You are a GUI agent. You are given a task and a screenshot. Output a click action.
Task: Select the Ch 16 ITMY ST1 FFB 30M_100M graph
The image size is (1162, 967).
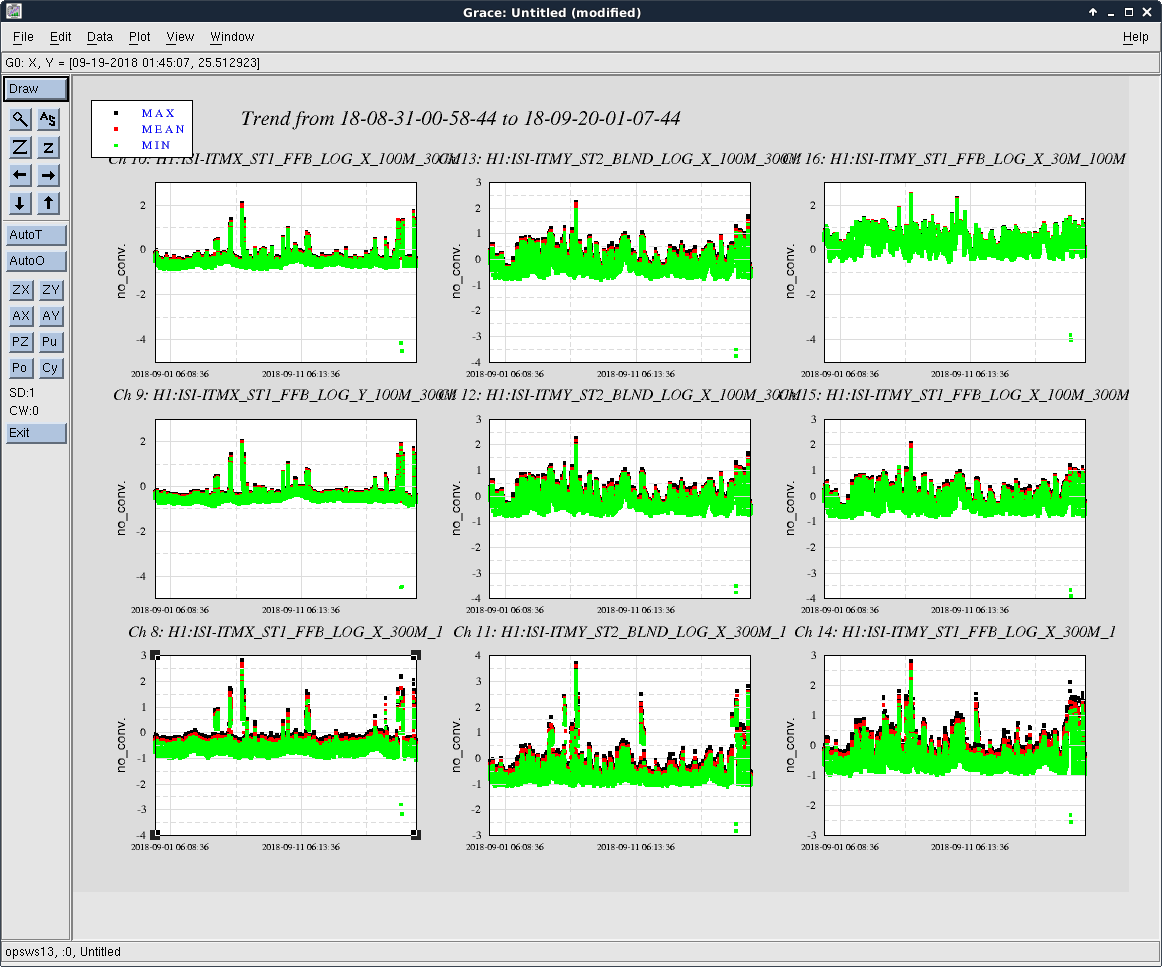point(954,272)
